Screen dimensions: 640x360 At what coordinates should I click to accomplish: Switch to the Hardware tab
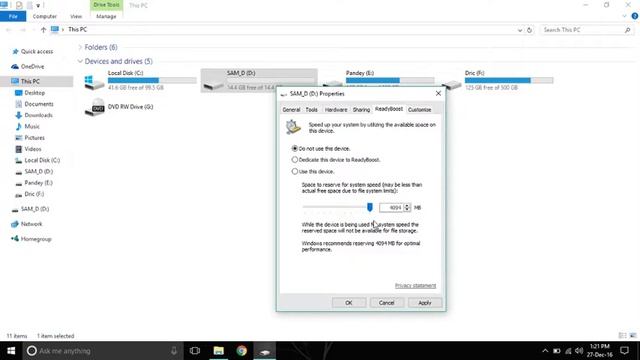click(x=336, y=109)
